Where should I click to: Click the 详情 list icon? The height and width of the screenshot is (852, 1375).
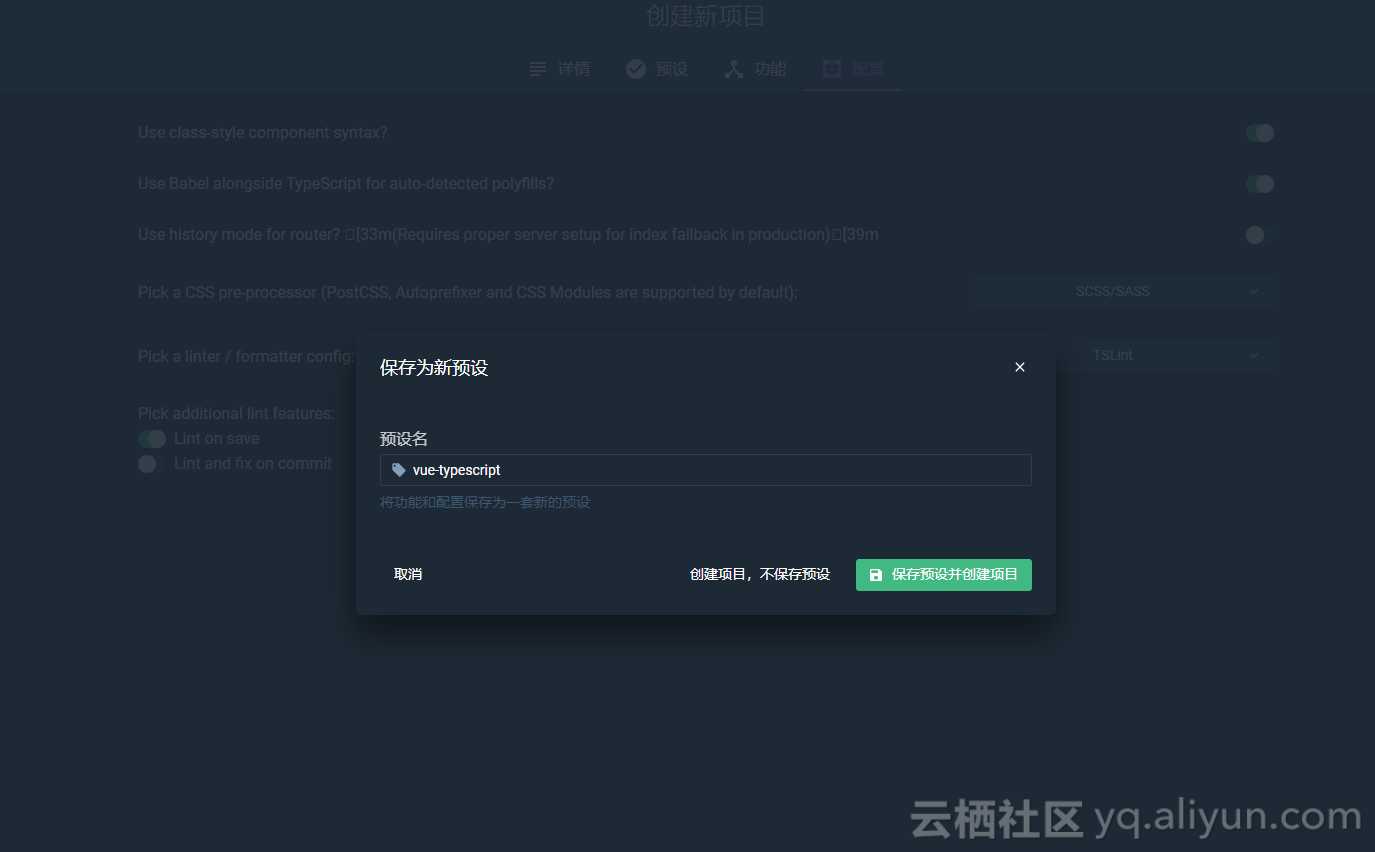(538, 68)
